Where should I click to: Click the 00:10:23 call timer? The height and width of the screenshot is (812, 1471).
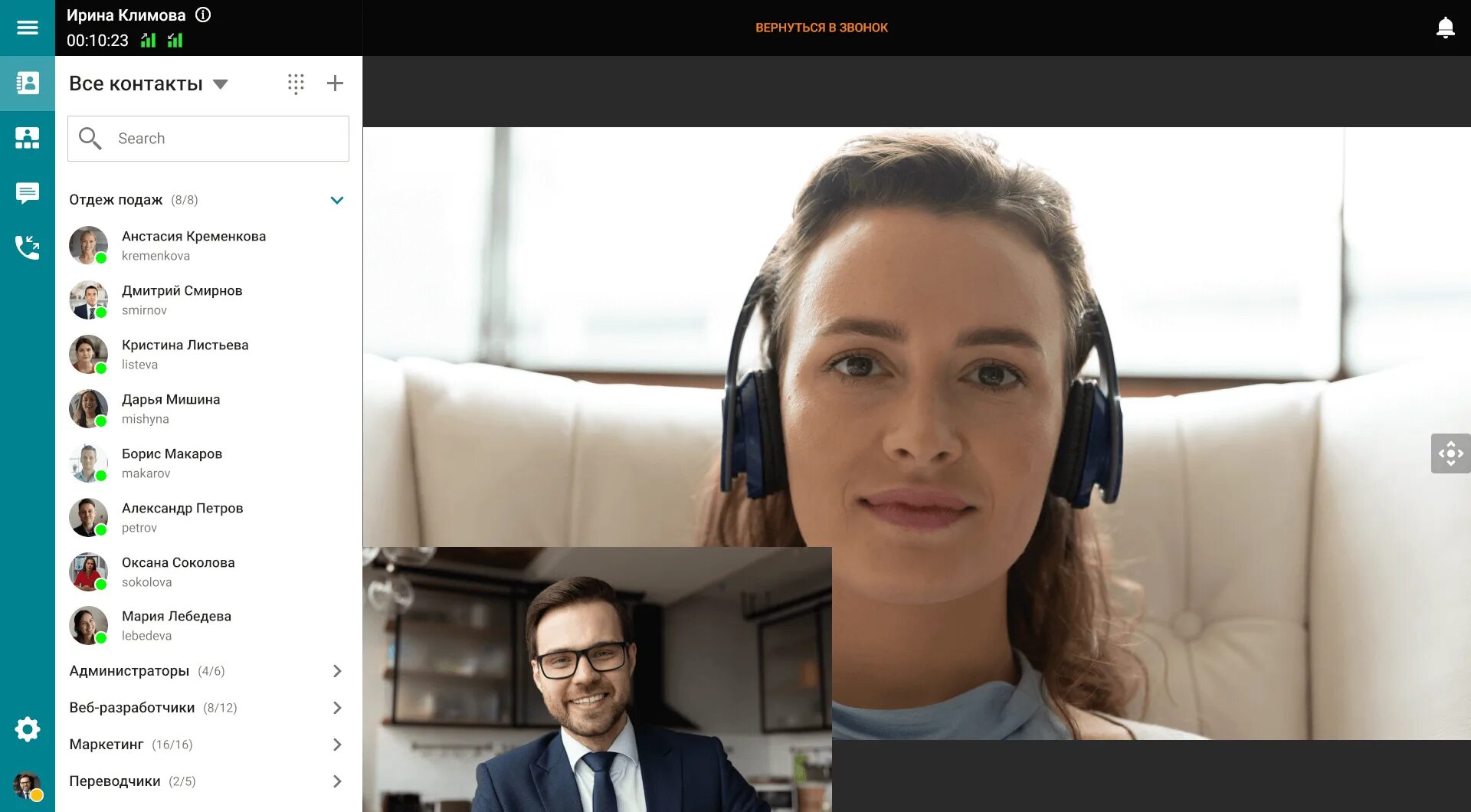(x=97, y=41)
